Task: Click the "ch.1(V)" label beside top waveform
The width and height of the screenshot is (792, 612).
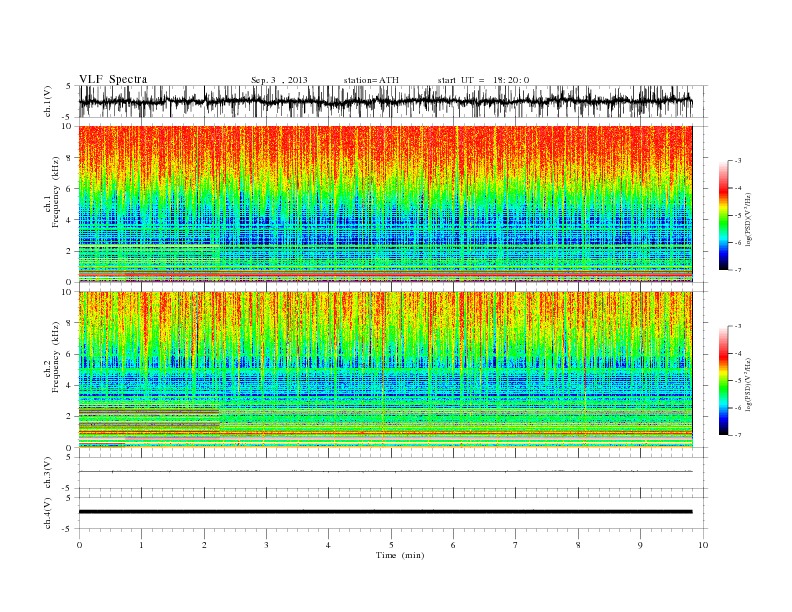Action: pos(47,101)
